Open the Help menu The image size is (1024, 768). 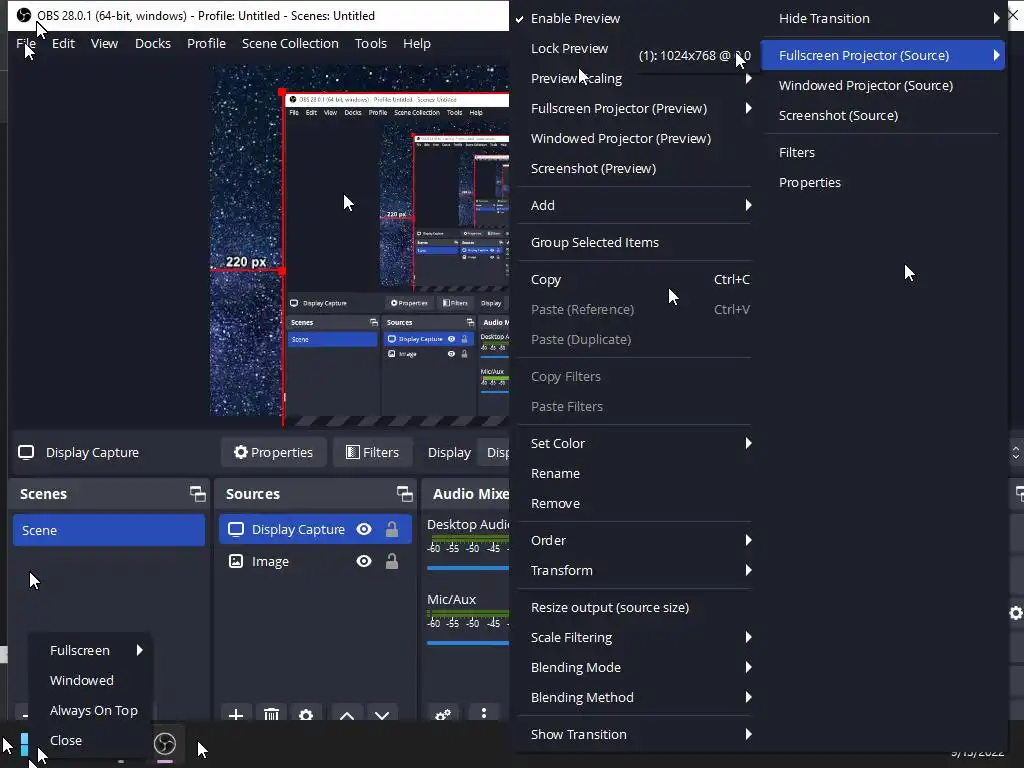point(417,43)
